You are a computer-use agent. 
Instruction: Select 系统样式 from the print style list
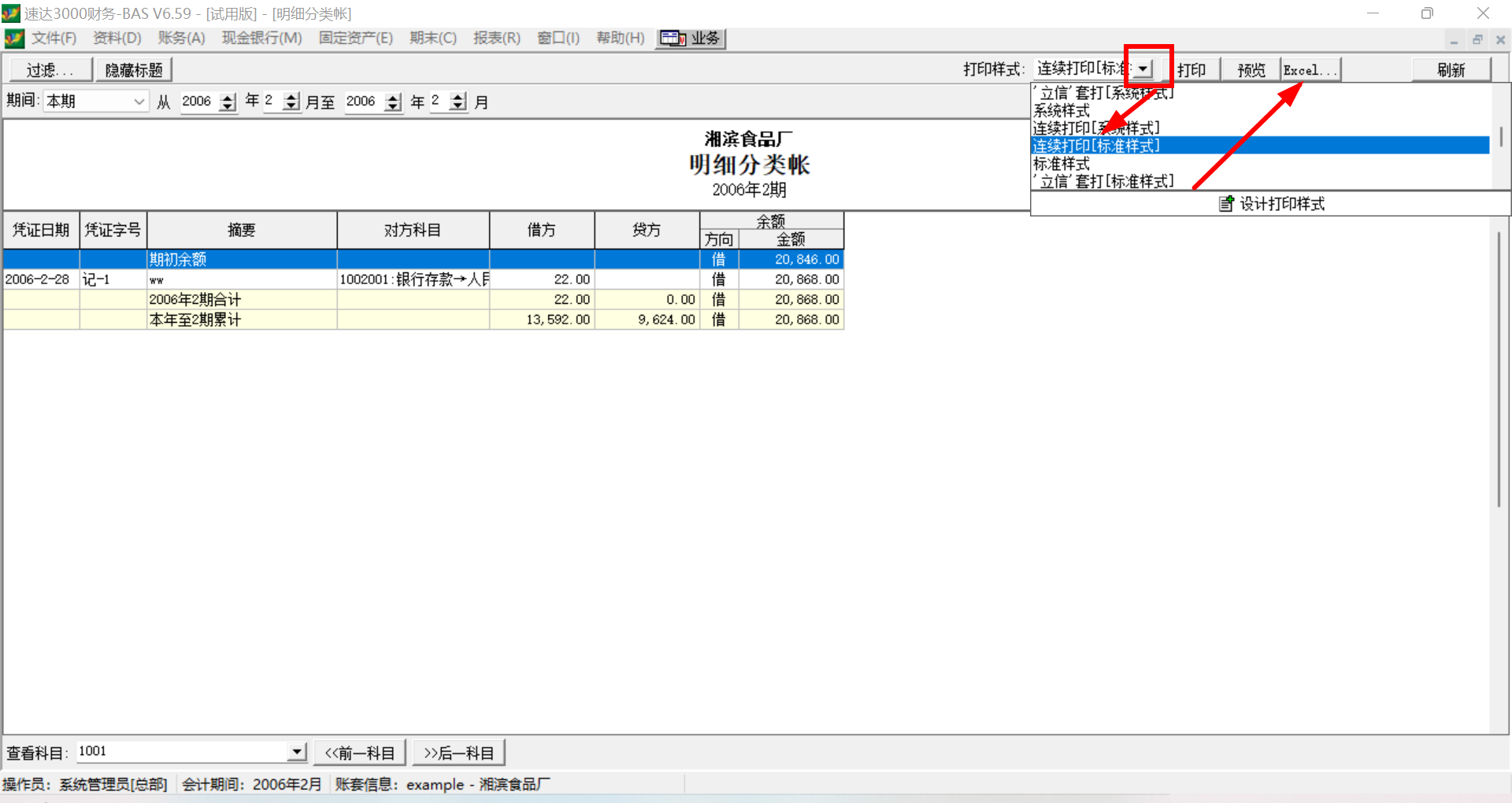[x=1062, y=110]
